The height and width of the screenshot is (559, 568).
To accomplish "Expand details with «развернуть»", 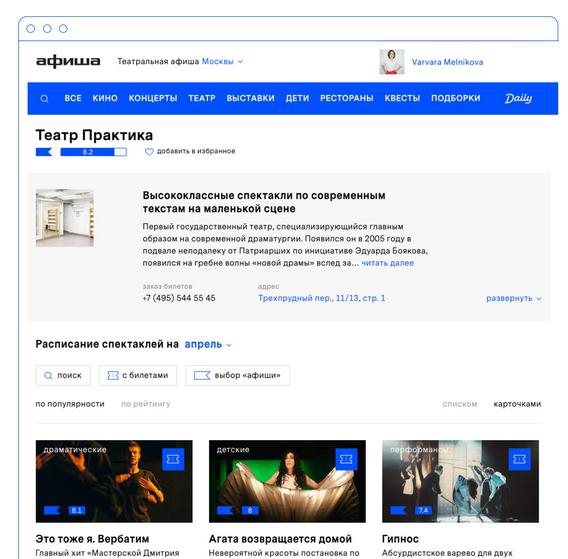I will coord(513,299).
